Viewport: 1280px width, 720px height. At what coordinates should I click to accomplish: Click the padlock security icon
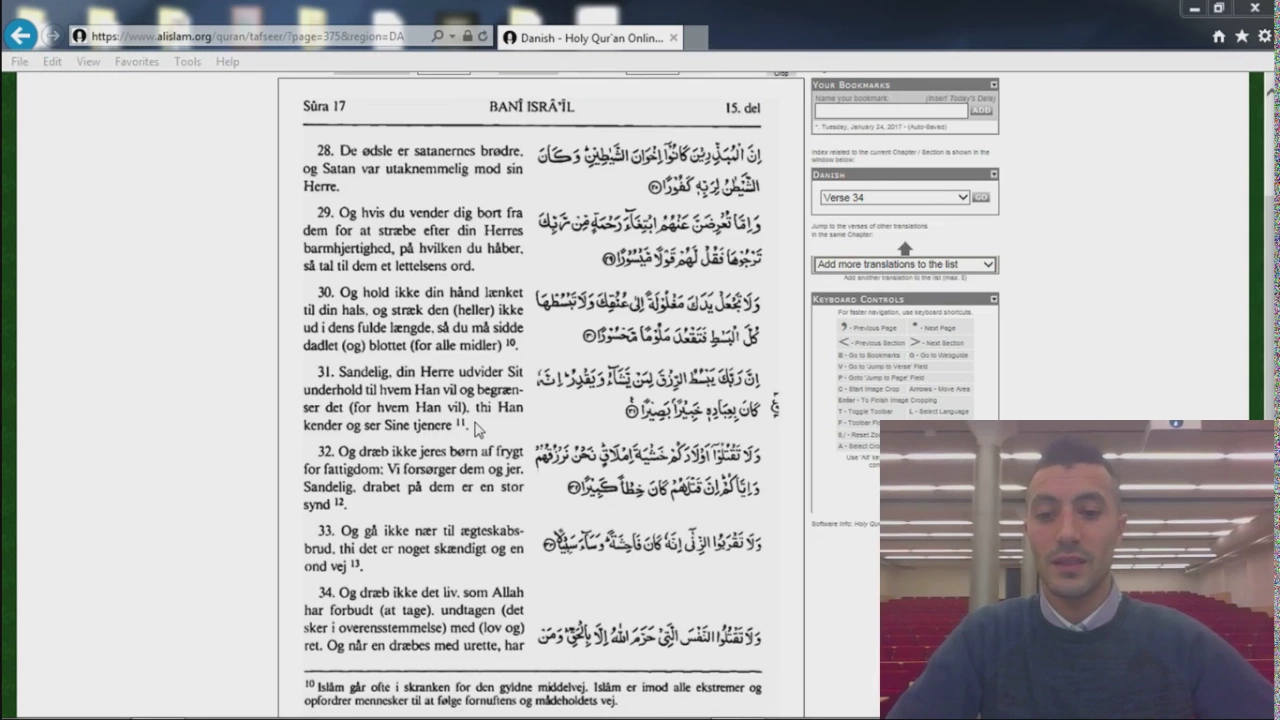coord(467,36)
